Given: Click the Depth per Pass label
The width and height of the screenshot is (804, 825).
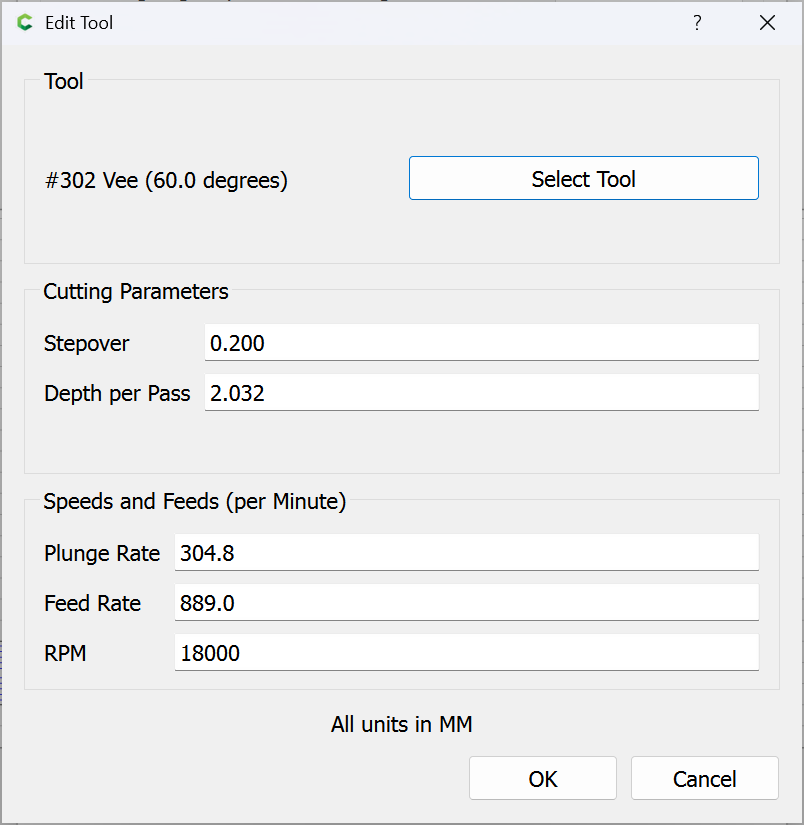Looking at the screenshot, I should coord(117,394).
